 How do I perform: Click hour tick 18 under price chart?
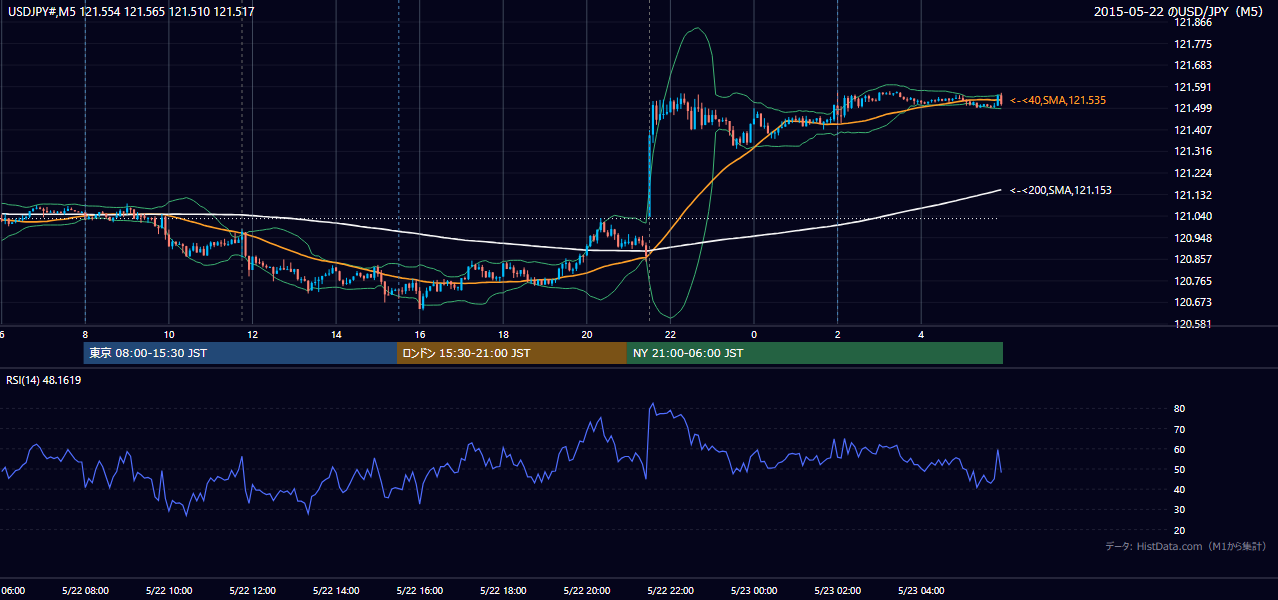point(503,335)
